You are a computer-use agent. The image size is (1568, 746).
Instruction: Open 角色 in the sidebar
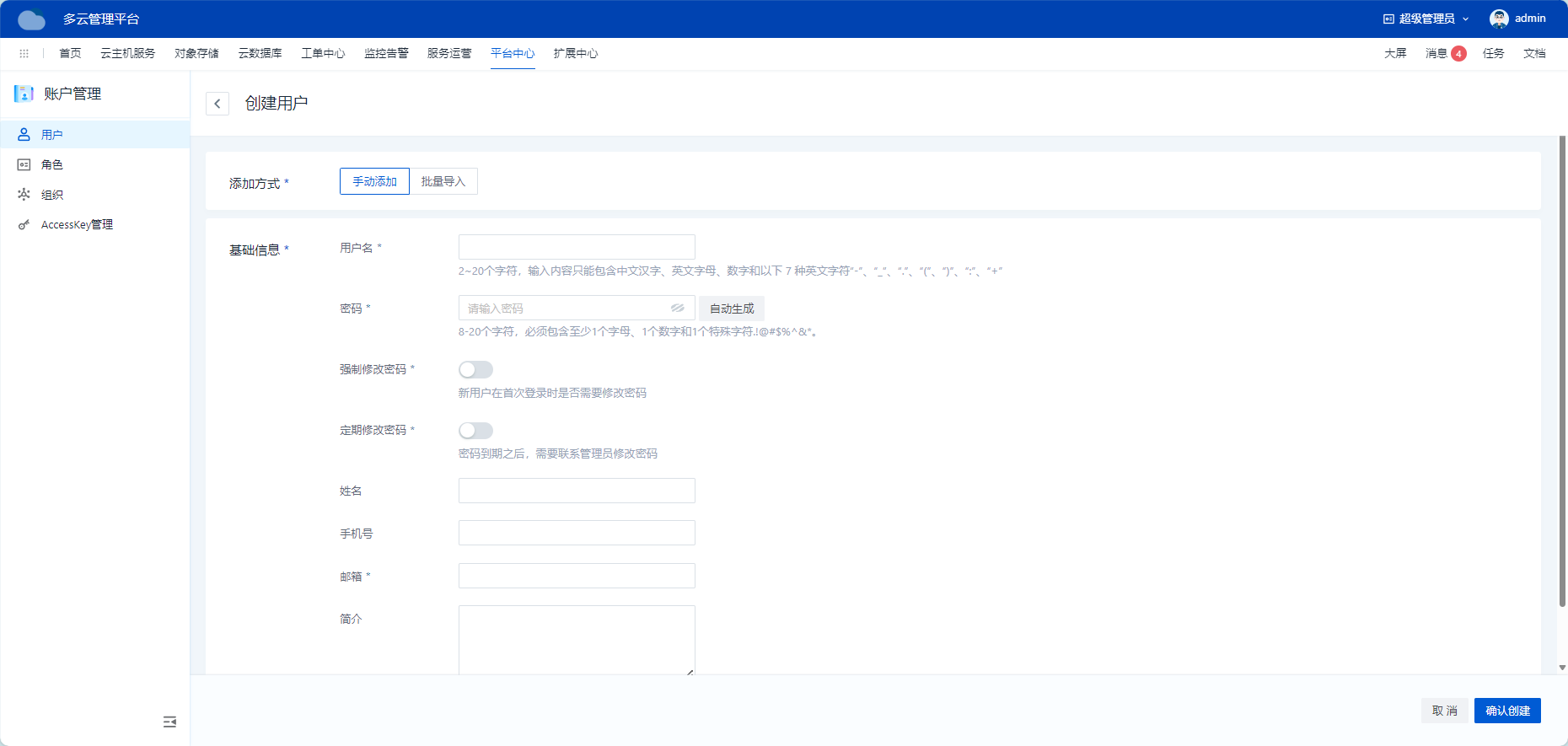point(52,165)
